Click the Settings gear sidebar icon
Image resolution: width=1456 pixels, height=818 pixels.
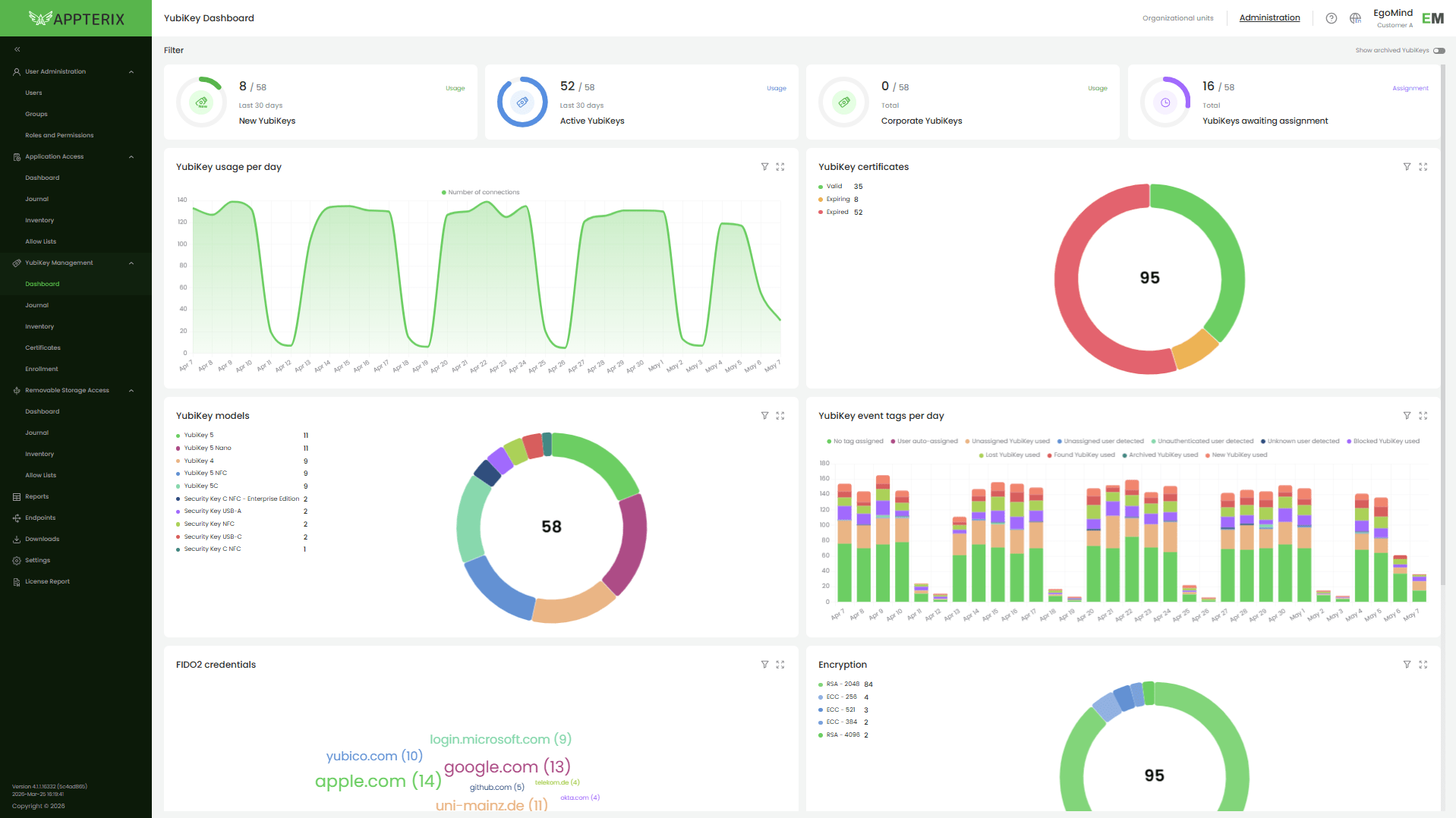[x=17, y=561]
